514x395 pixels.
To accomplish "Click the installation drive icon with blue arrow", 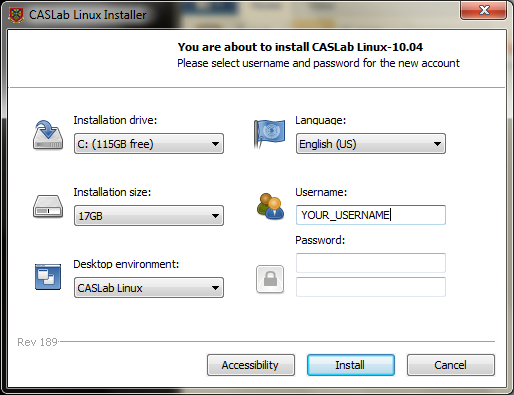I will [48, 135].
